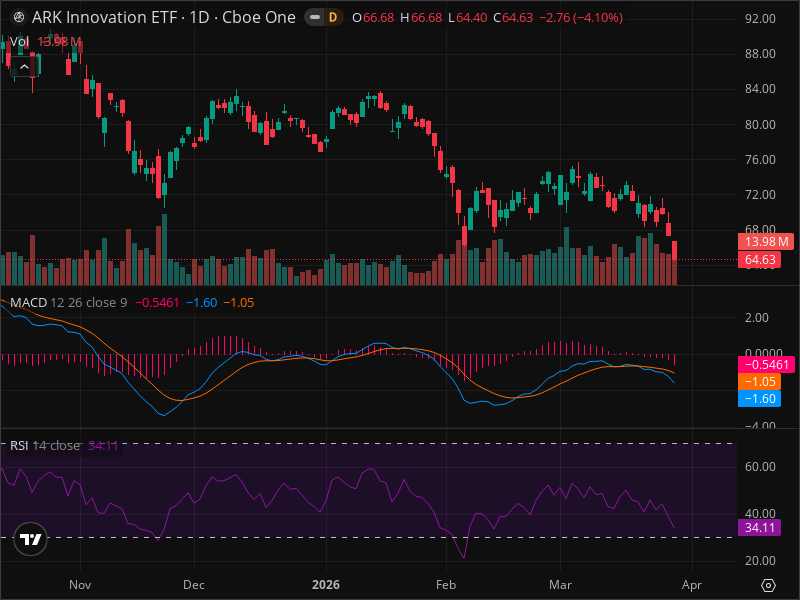Viewport: 800px width, 600px height.
Task: Select the MACD 12 26 close 9 legend
Action: click(x=68, y=303)
